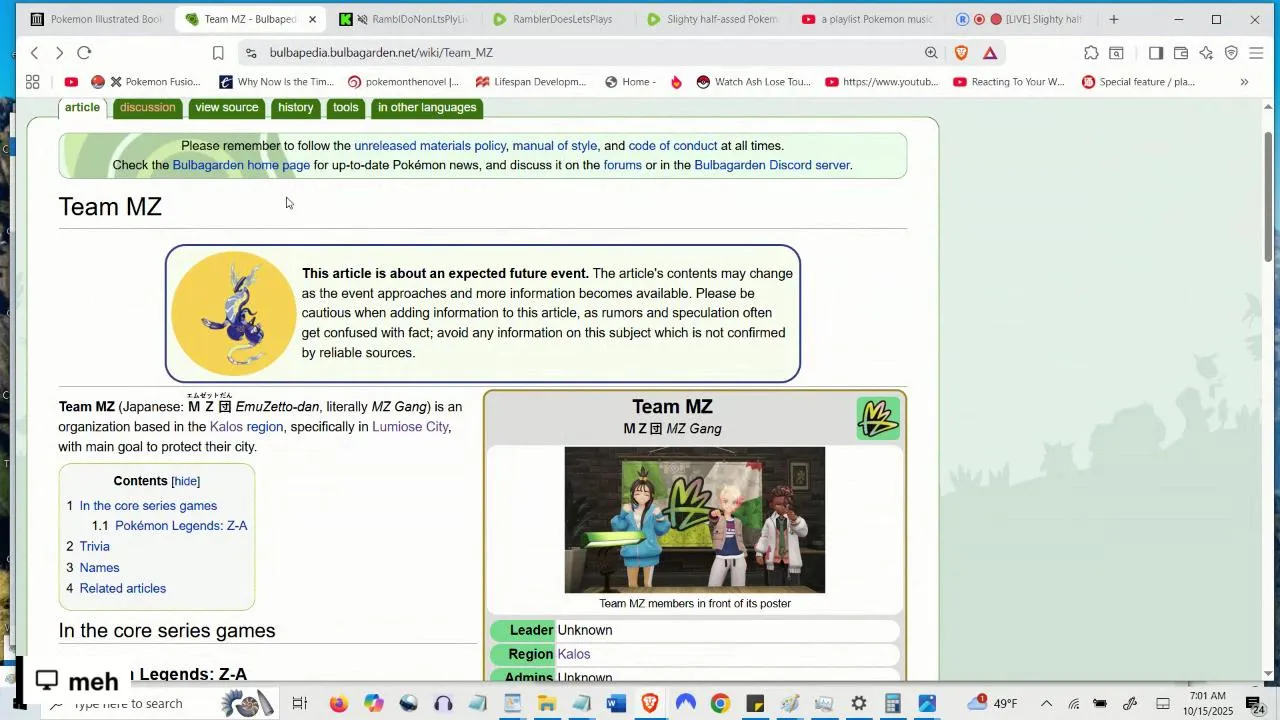The width and height of the screenshot is (1280, 720).
Task: Open the zoom magnifier in the address bar
Action: (931, 53)
